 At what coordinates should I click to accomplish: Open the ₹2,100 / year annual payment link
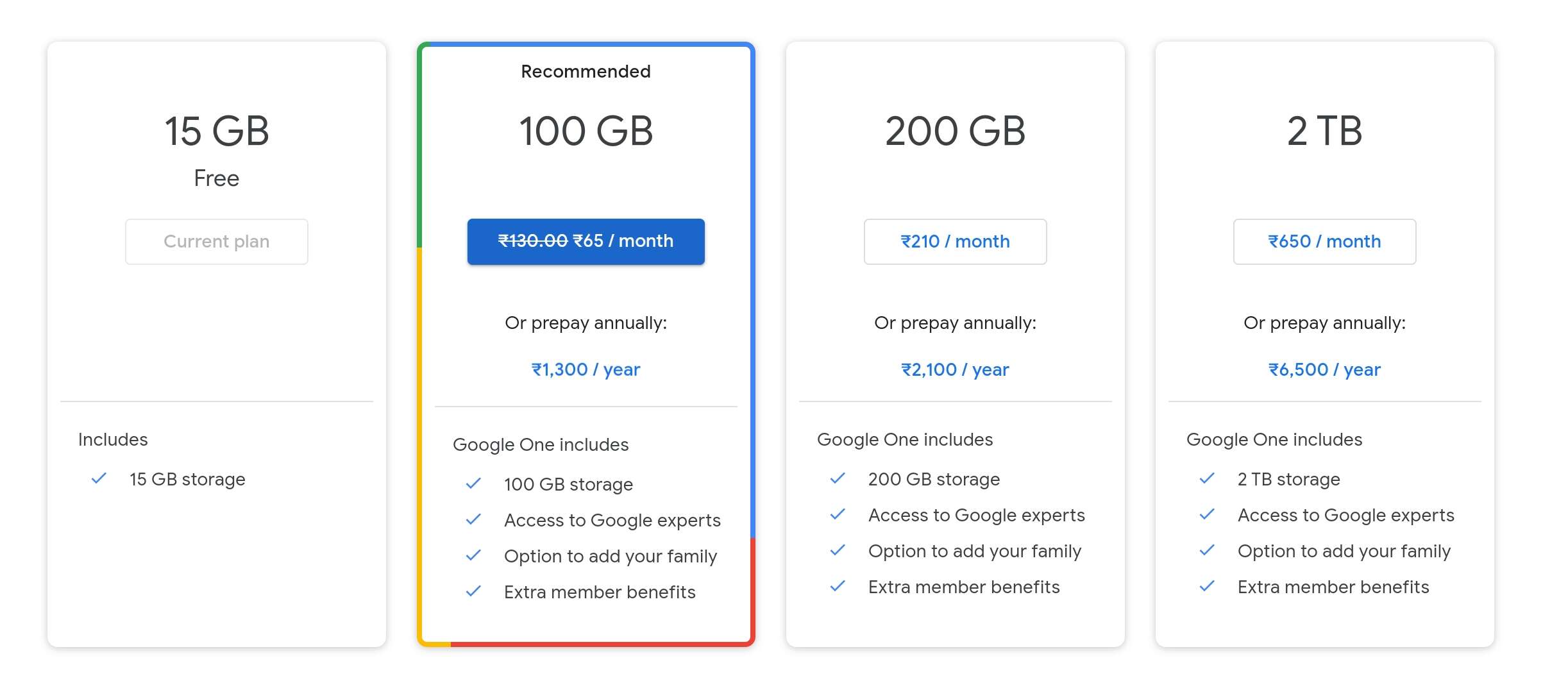tap(954, 369)
